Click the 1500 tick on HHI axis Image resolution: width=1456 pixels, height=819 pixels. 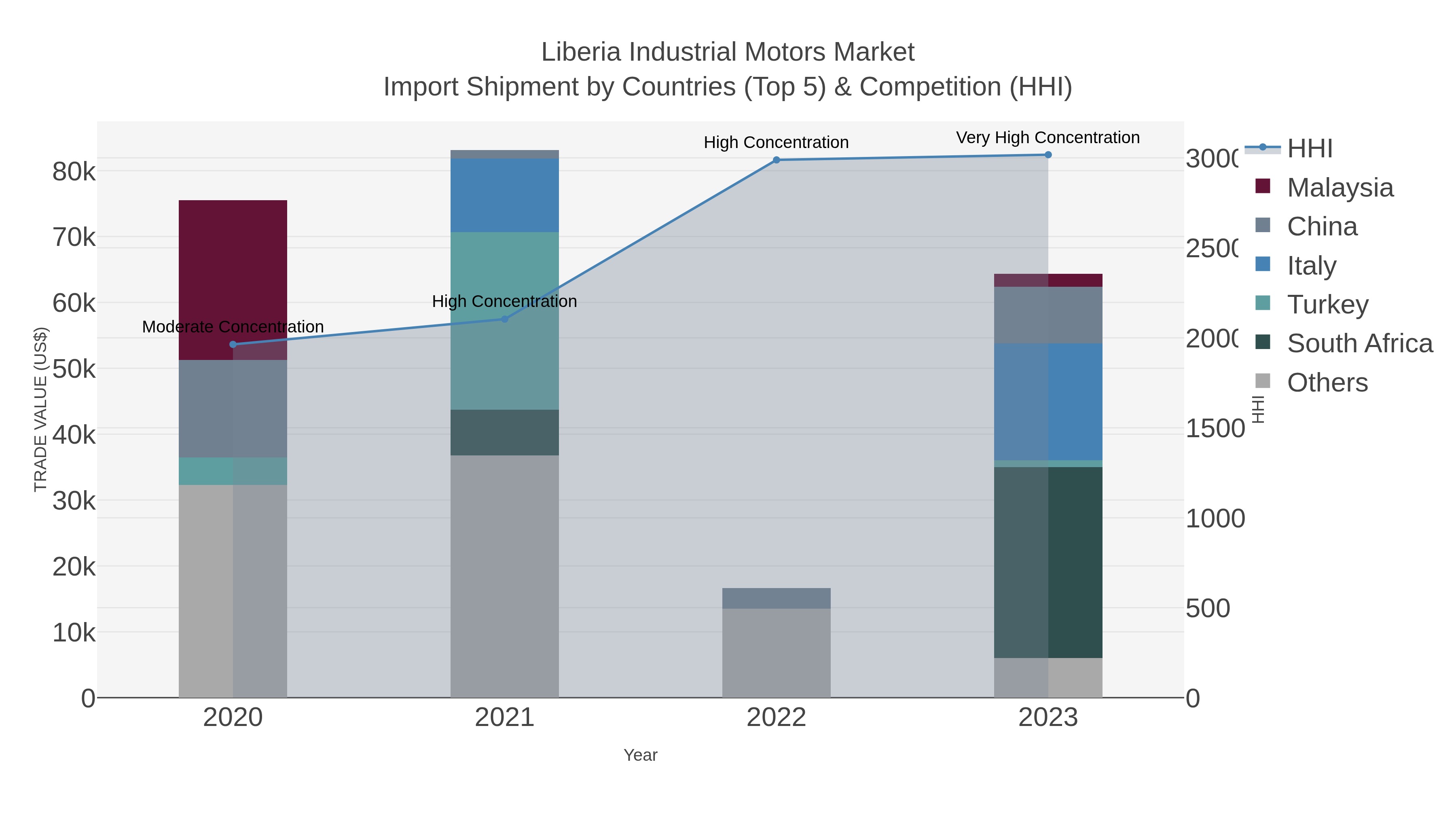click(1215, 428)
